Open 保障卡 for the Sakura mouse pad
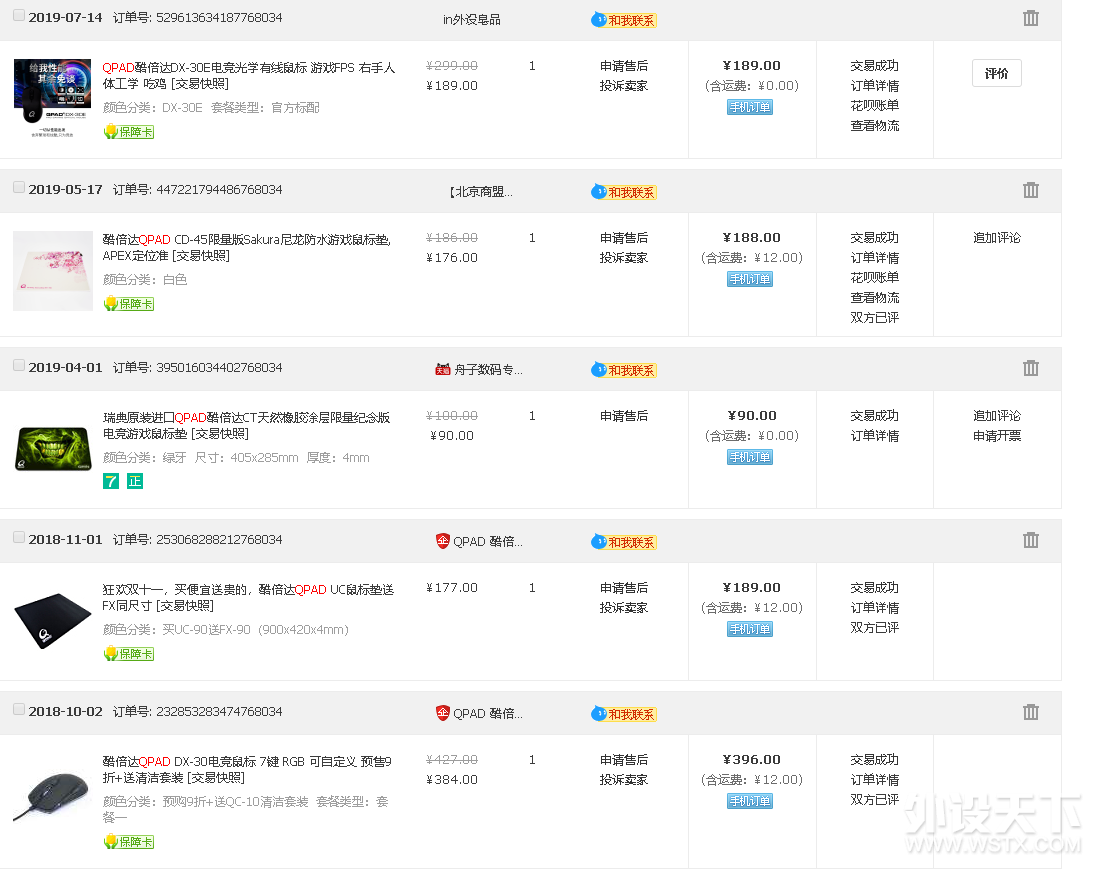The image size is (1100, 872). pos(128,303)
